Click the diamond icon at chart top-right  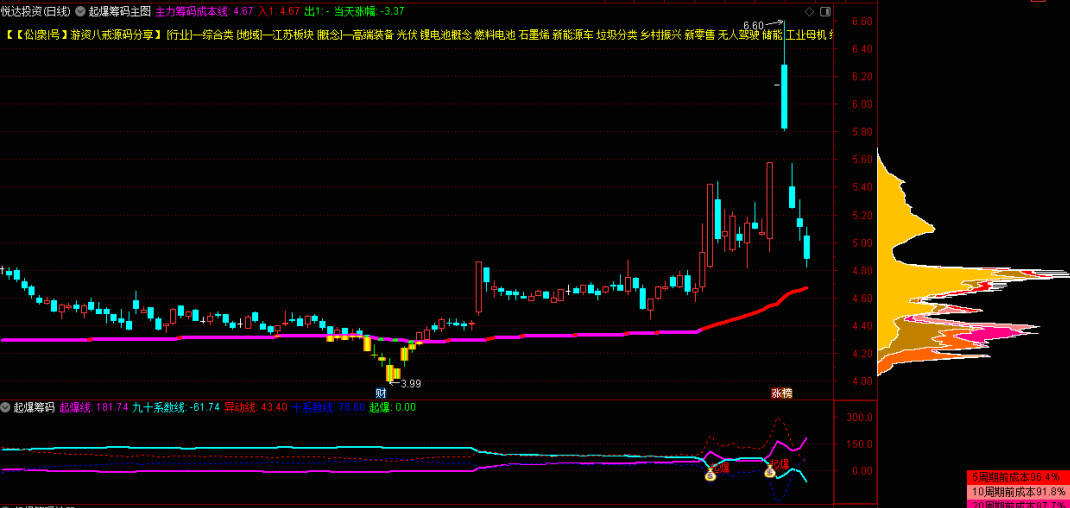810,12
